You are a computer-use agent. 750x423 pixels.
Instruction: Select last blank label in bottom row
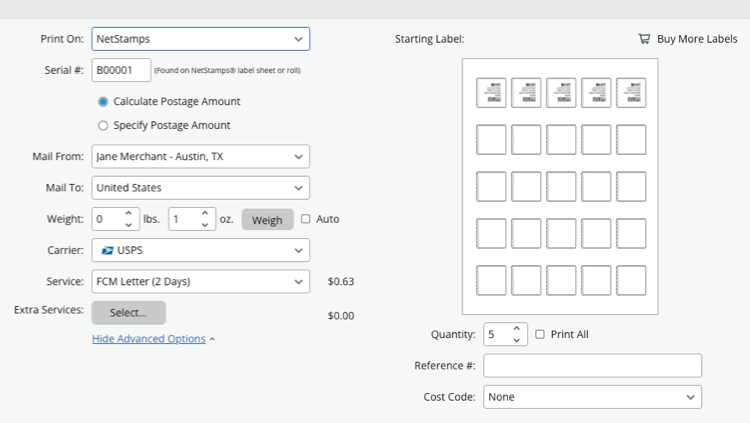point(631,280)
